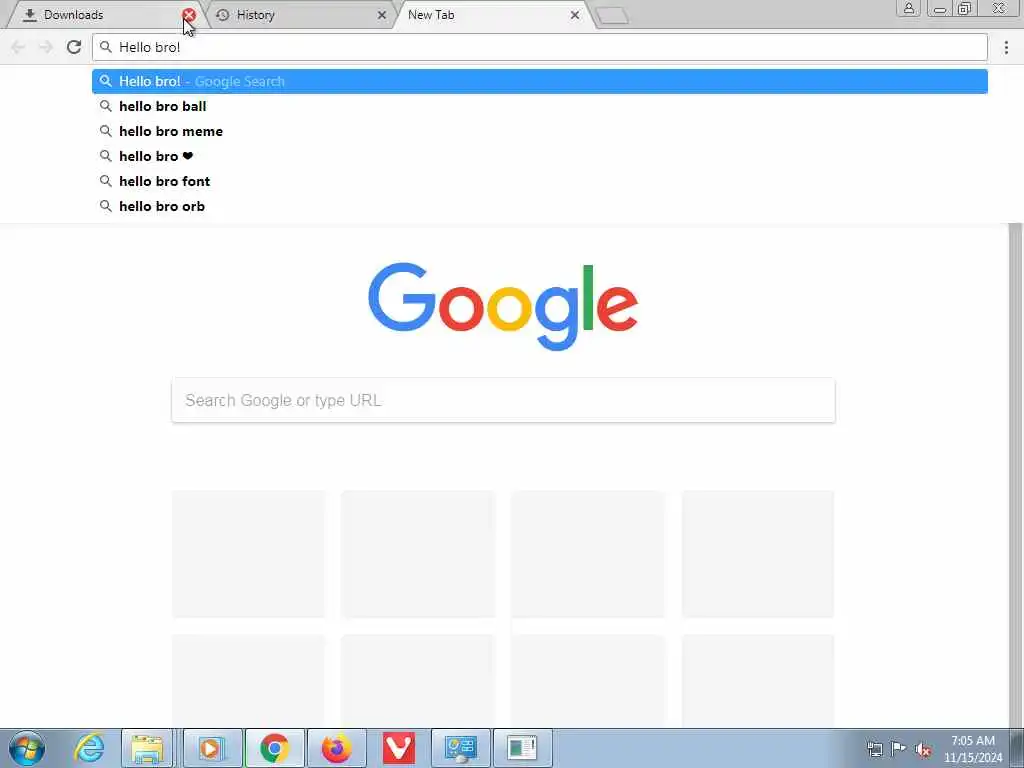
Task: Choose the 'hello bro orb' suggestion
Action: (539, 206)
